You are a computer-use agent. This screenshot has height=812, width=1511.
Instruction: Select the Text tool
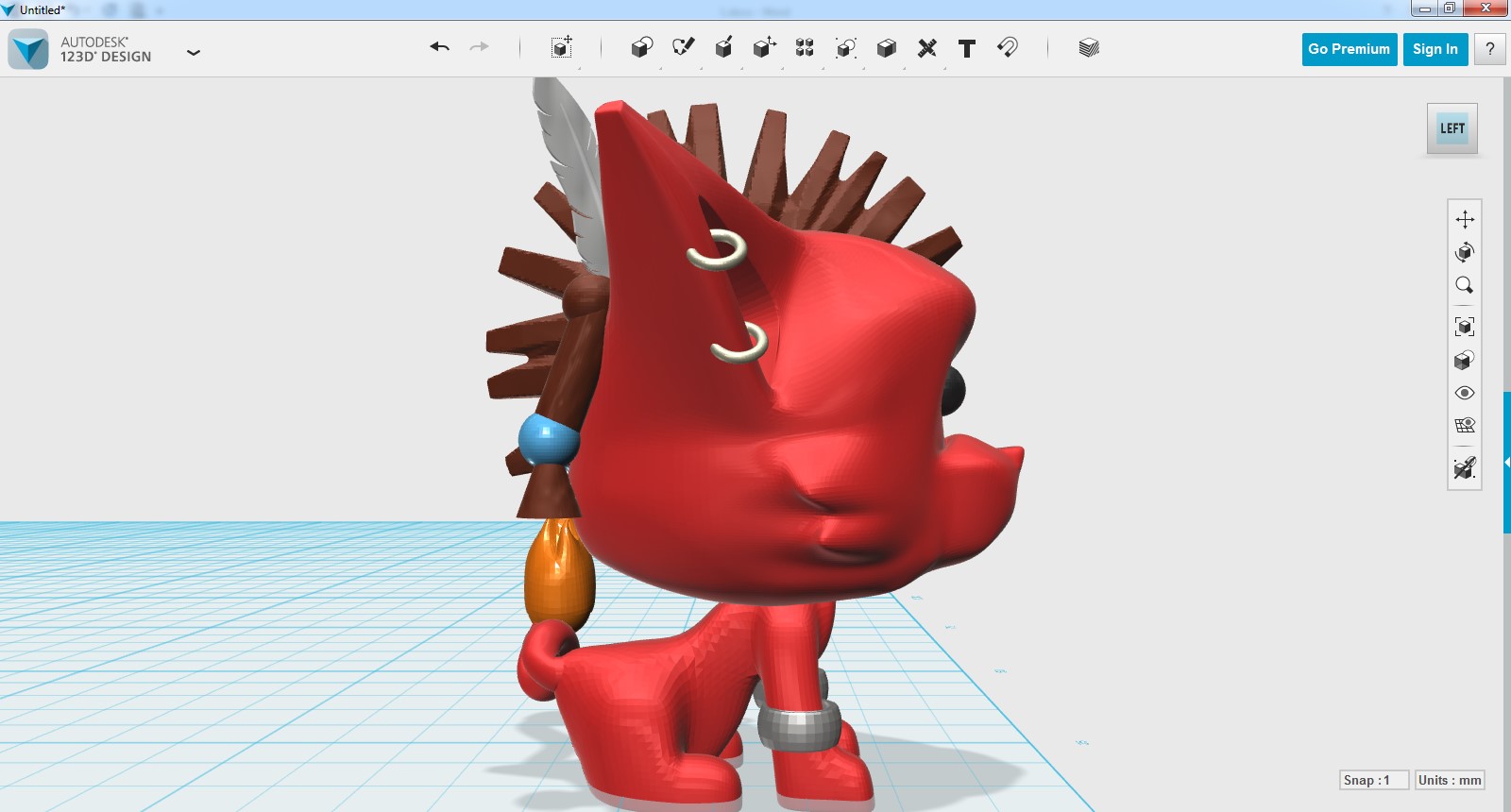[x=967, y=48]
